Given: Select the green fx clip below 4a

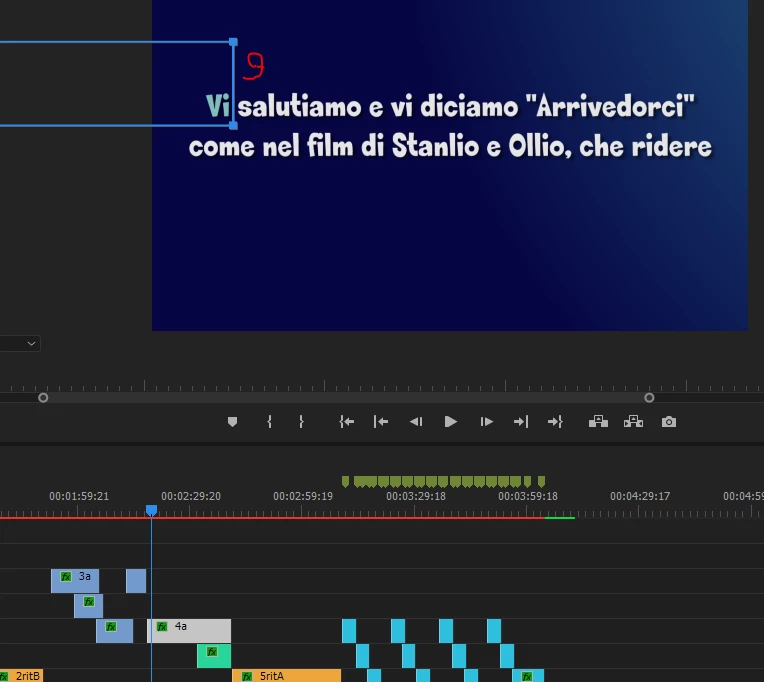Looking at the screenshot, I should click(x=214, y=656).
